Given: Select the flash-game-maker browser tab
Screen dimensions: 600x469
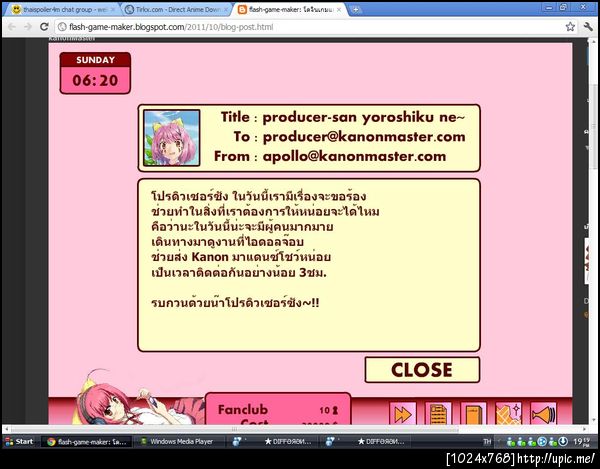Looking at the screenshot, I should pos(289,10).
